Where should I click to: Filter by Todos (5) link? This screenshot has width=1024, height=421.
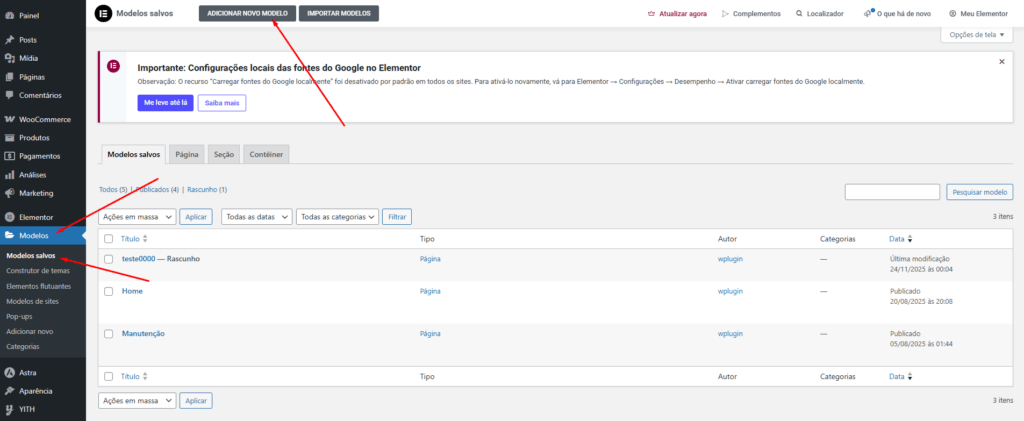113,190
